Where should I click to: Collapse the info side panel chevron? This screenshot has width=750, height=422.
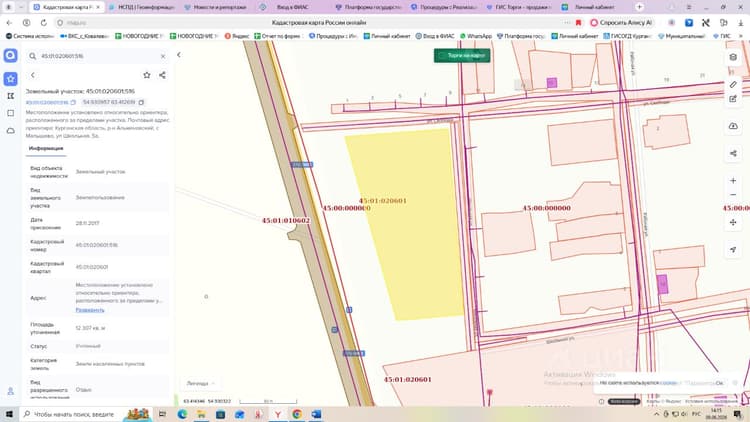[x=179, y=55]
